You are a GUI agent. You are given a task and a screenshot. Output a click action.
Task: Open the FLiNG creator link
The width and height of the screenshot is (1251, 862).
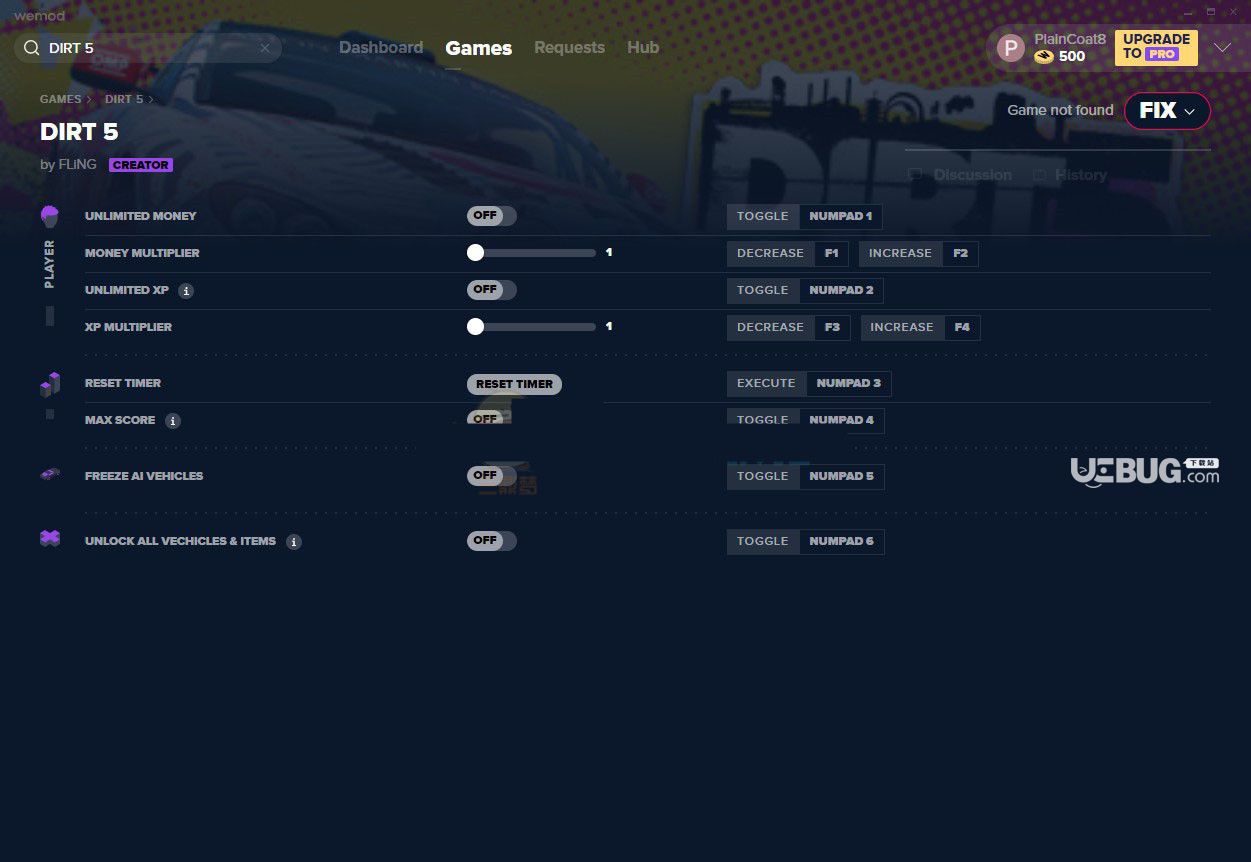pos(77,164)
